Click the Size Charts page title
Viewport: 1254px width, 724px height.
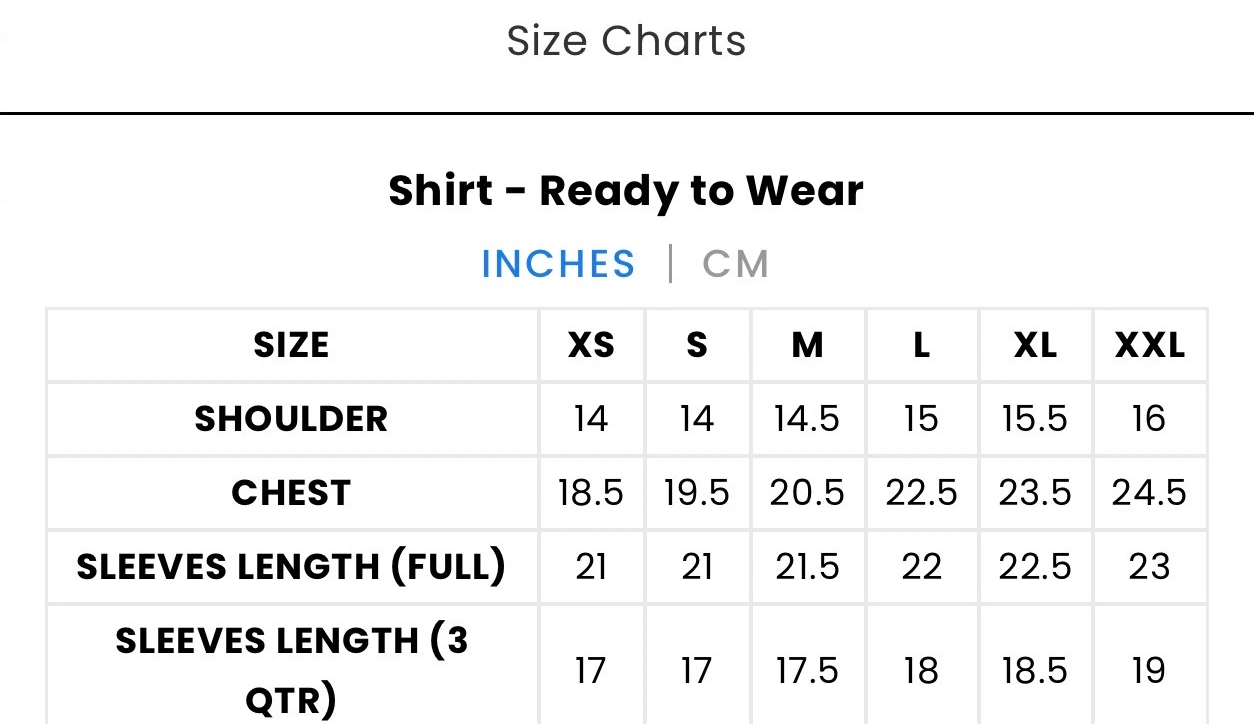(626, 41)
